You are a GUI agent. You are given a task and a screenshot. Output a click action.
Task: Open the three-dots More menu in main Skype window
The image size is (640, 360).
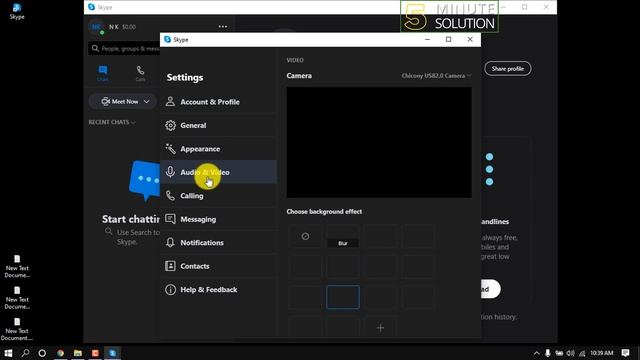(x=223, y=27)
